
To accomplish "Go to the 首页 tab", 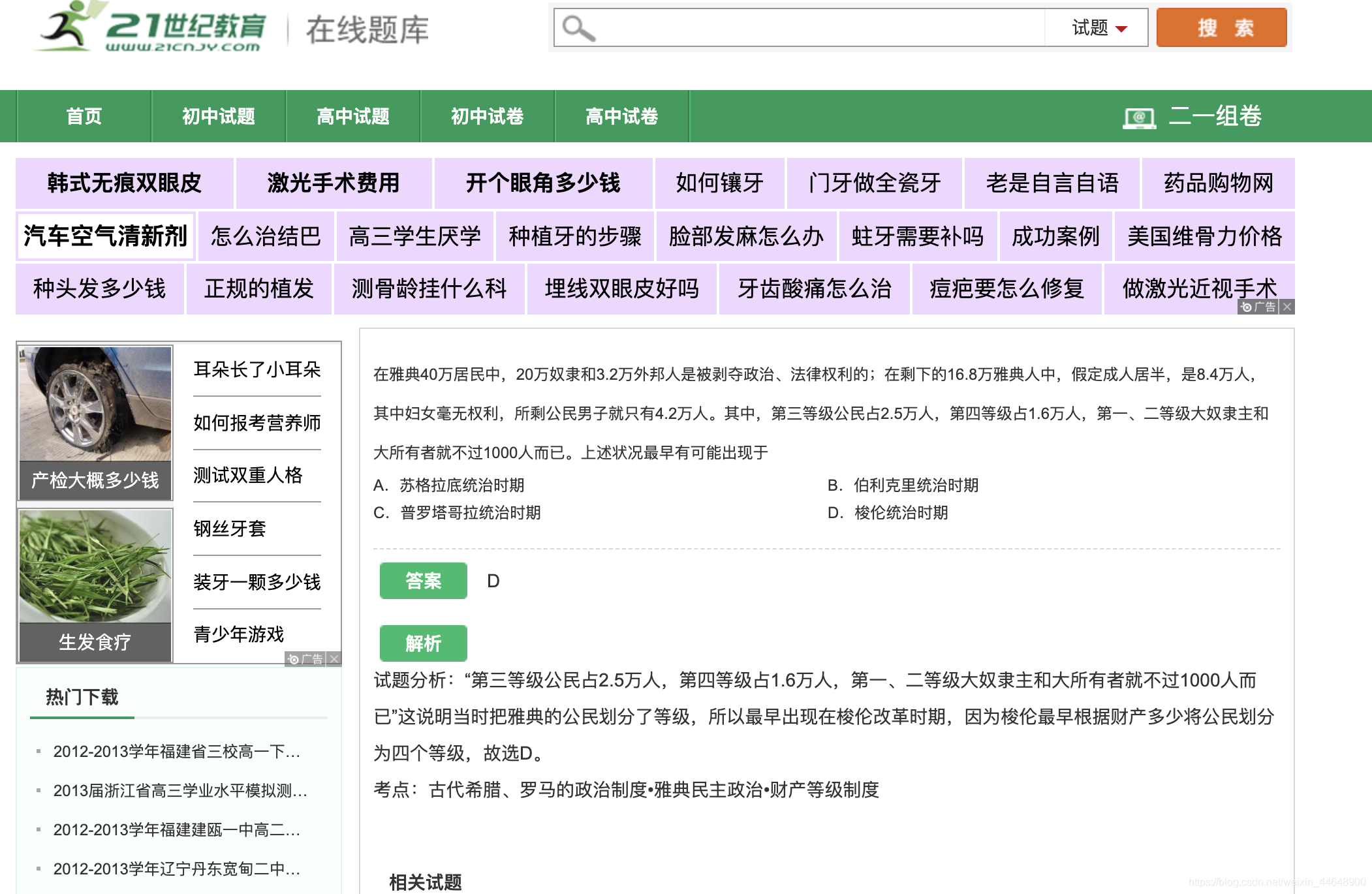I will coord(84,116).
